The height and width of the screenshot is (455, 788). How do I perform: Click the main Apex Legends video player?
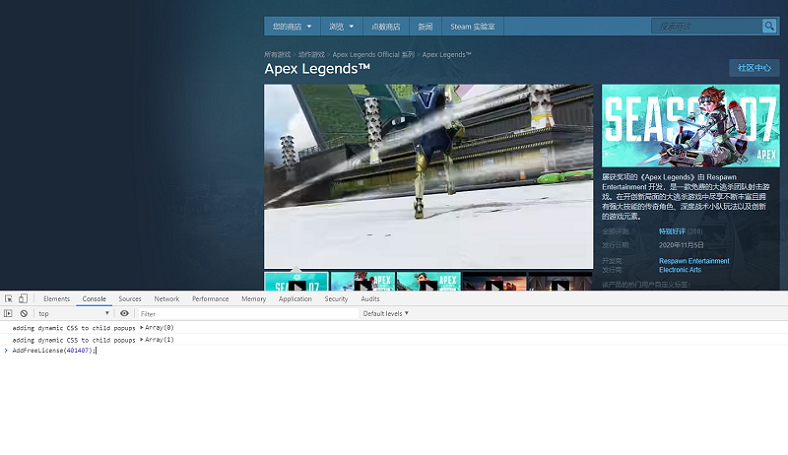pos(429,176)
